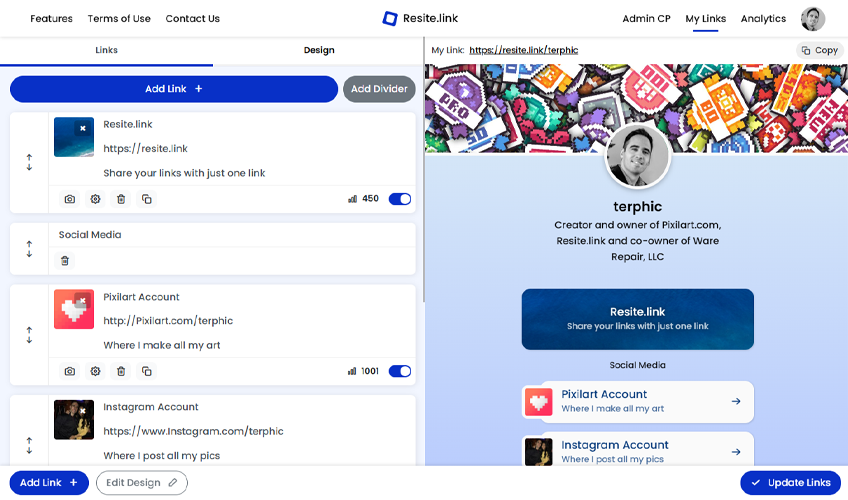Open settings gear on Pixilart Account card
This screenshot has width=848, height=500.
point(95,371)
